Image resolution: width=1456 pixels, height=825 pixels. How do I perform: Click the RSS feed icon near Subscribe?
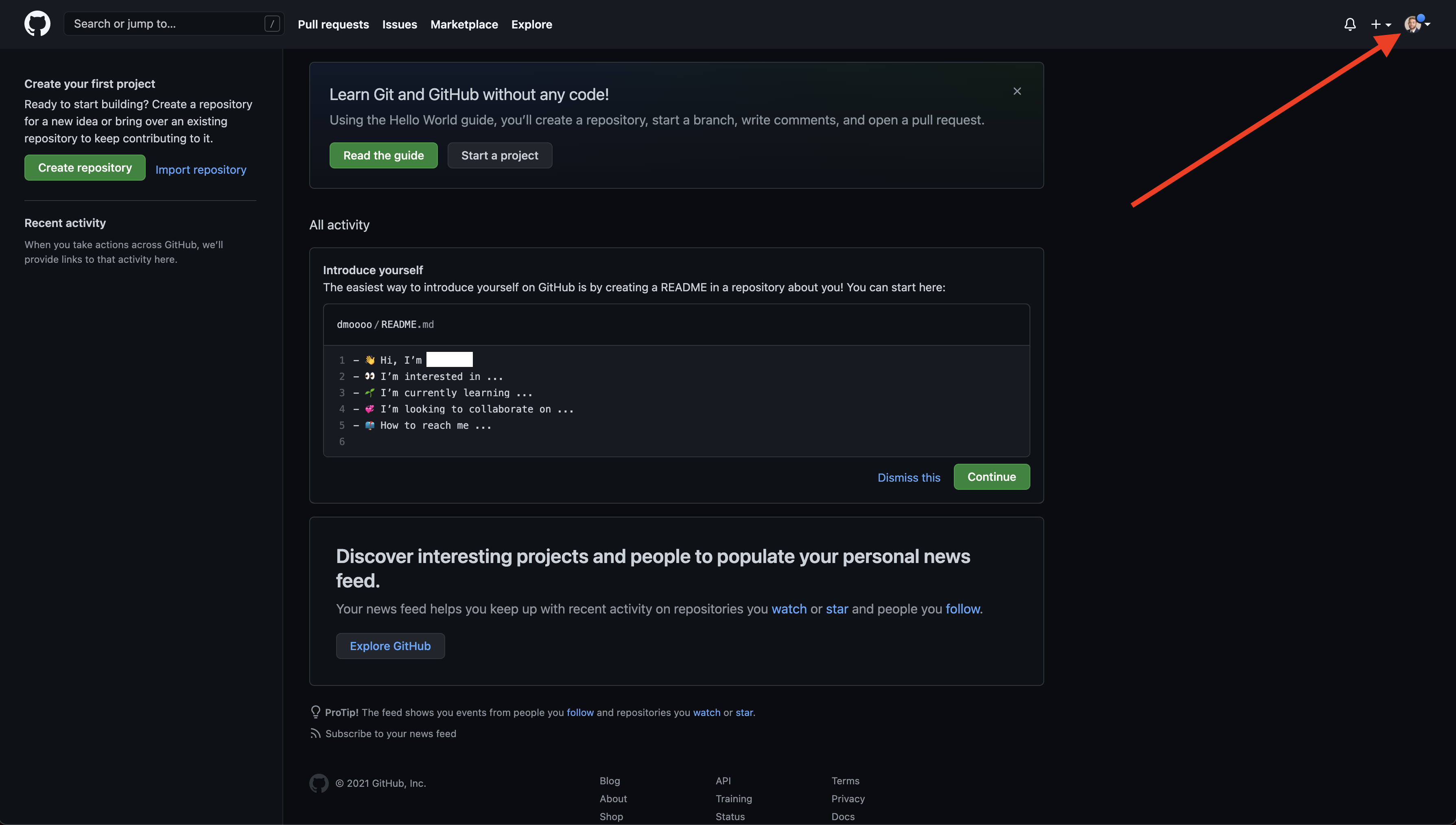point(315,733)
